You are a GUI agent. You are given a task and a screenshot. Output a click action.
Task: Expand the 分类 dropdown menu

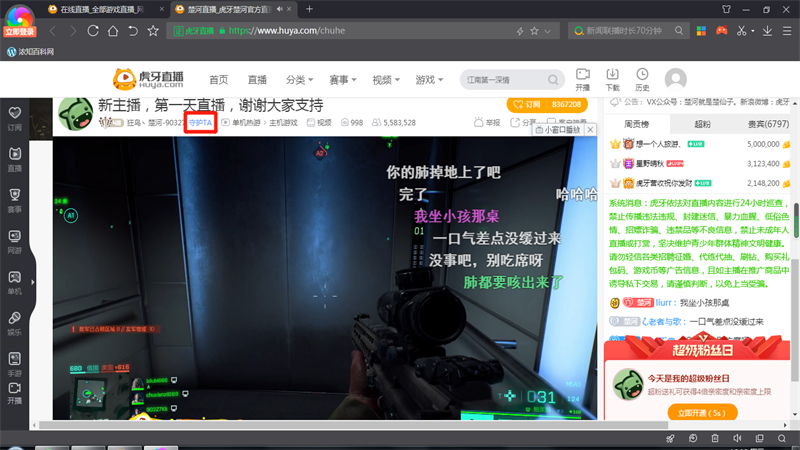point(299,80)
